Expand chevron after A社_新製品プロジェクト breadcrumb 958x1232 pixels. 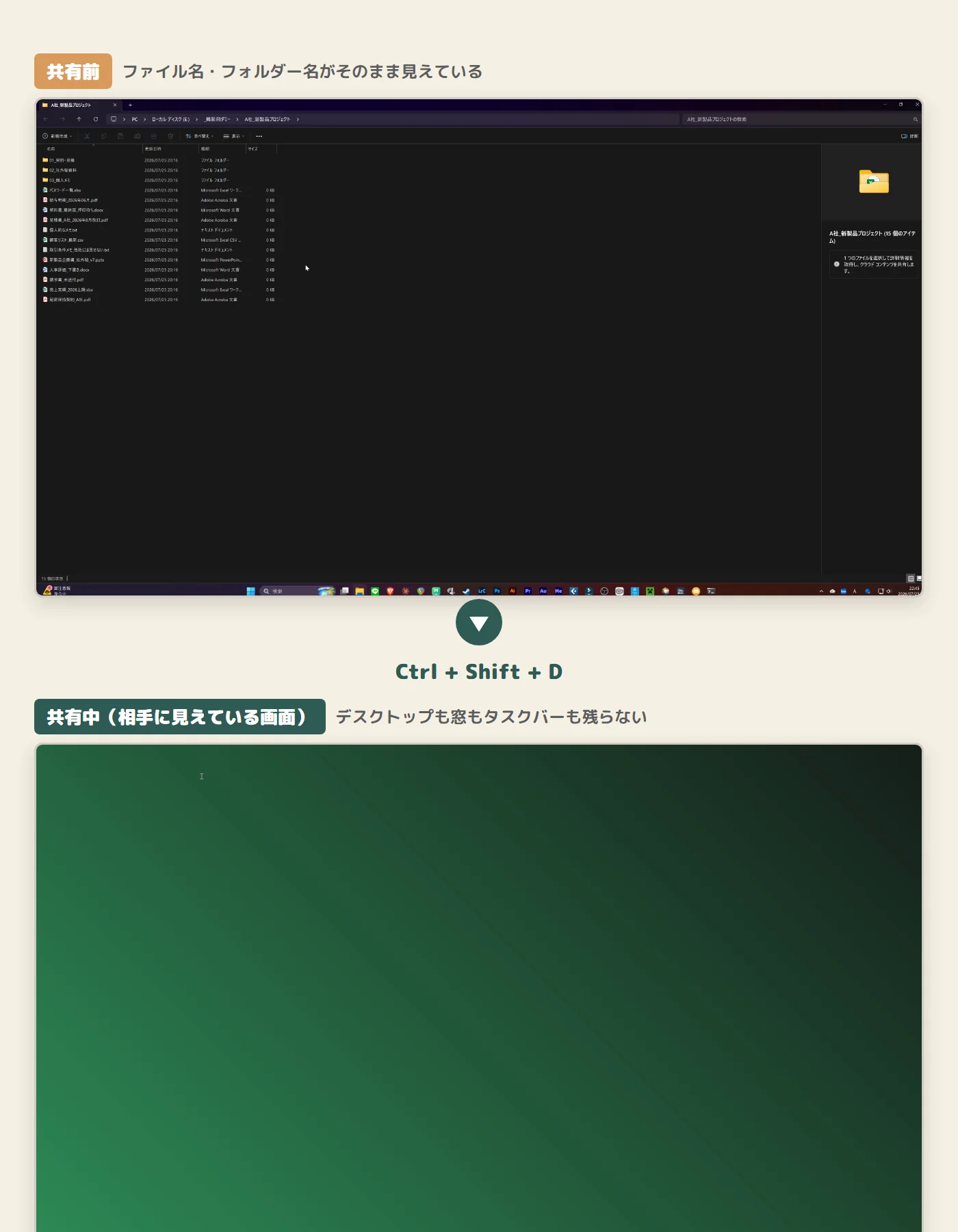tap(298, 119)
